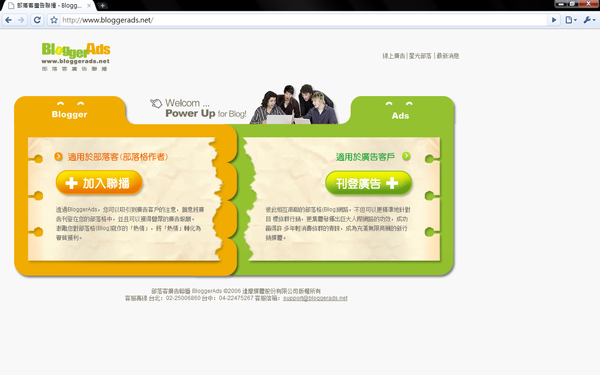Click the support@bloggerads.net email link

click(x=315, y=298)
